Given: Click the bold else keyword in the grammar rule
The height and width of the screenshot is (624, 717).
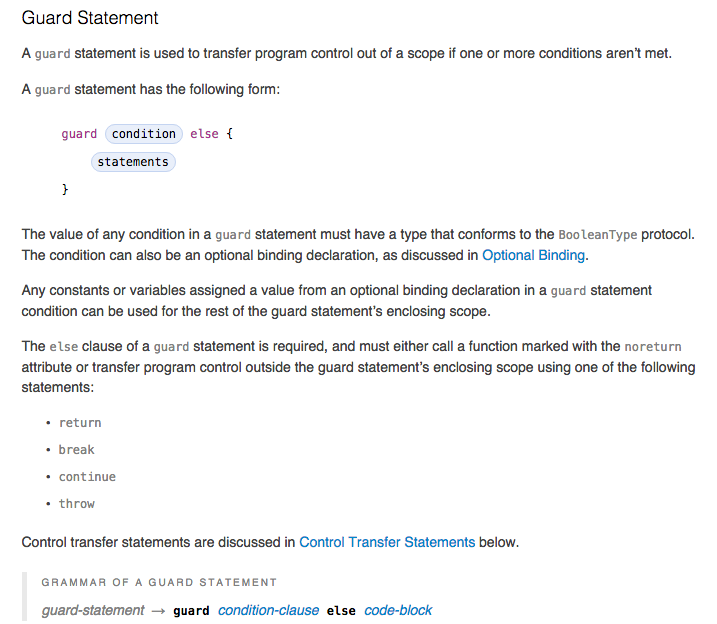Looking at the screenshot, I should pos(341,610).
